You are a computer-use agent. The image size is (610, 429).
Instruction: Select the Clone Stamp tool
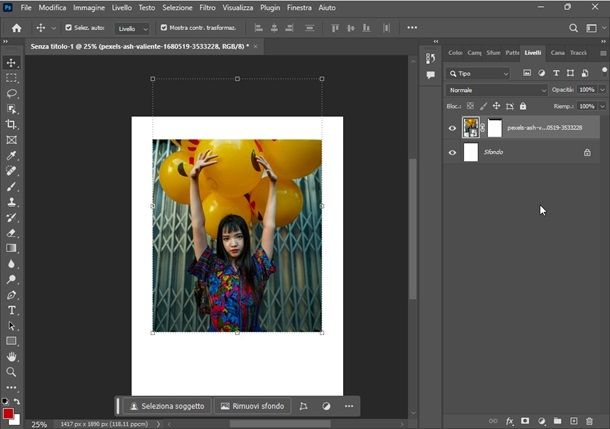click(x=11, y=202)
